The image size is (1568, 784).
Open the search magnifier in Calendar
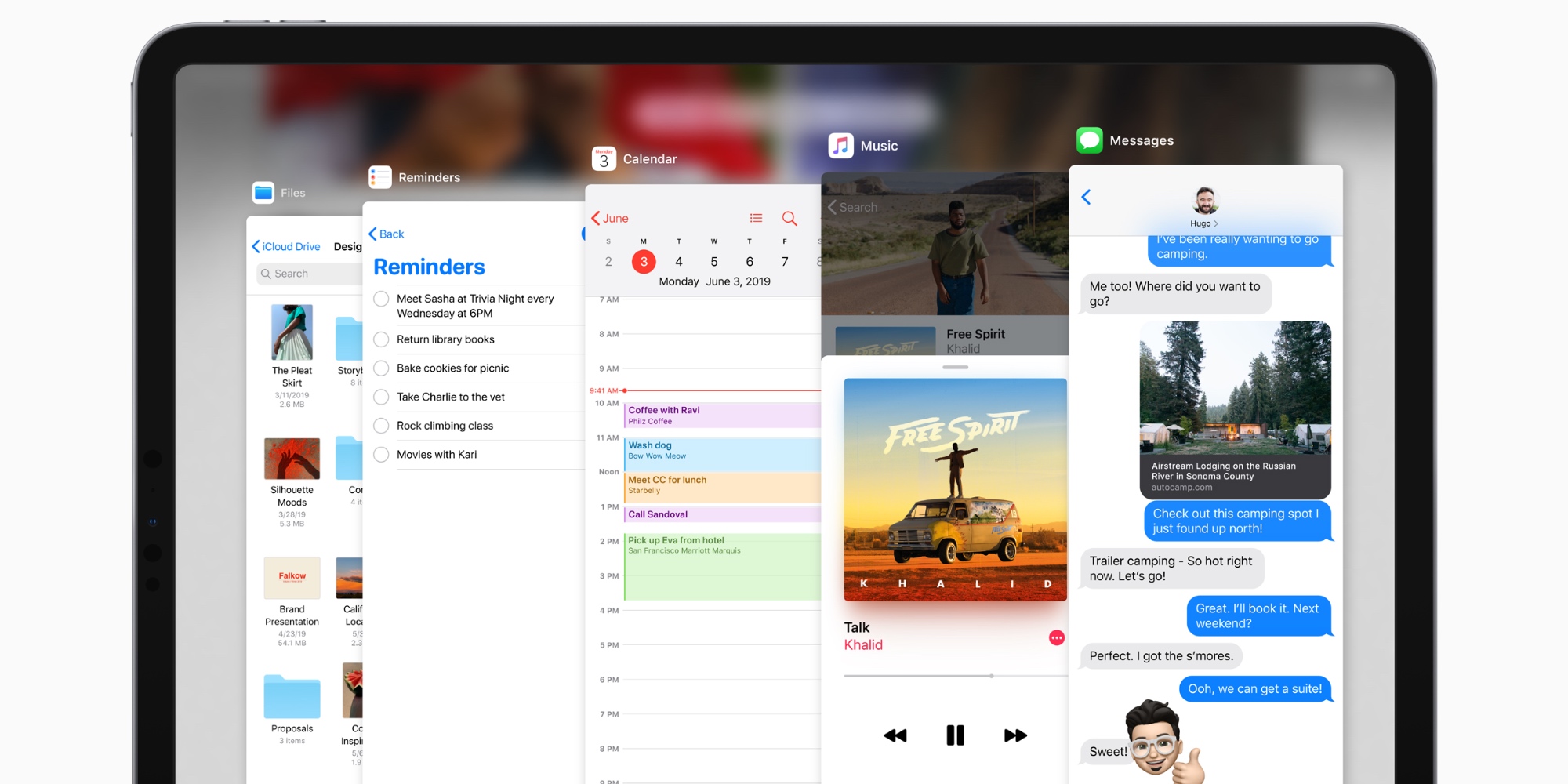pyautogui.click(x=789, y=218)
